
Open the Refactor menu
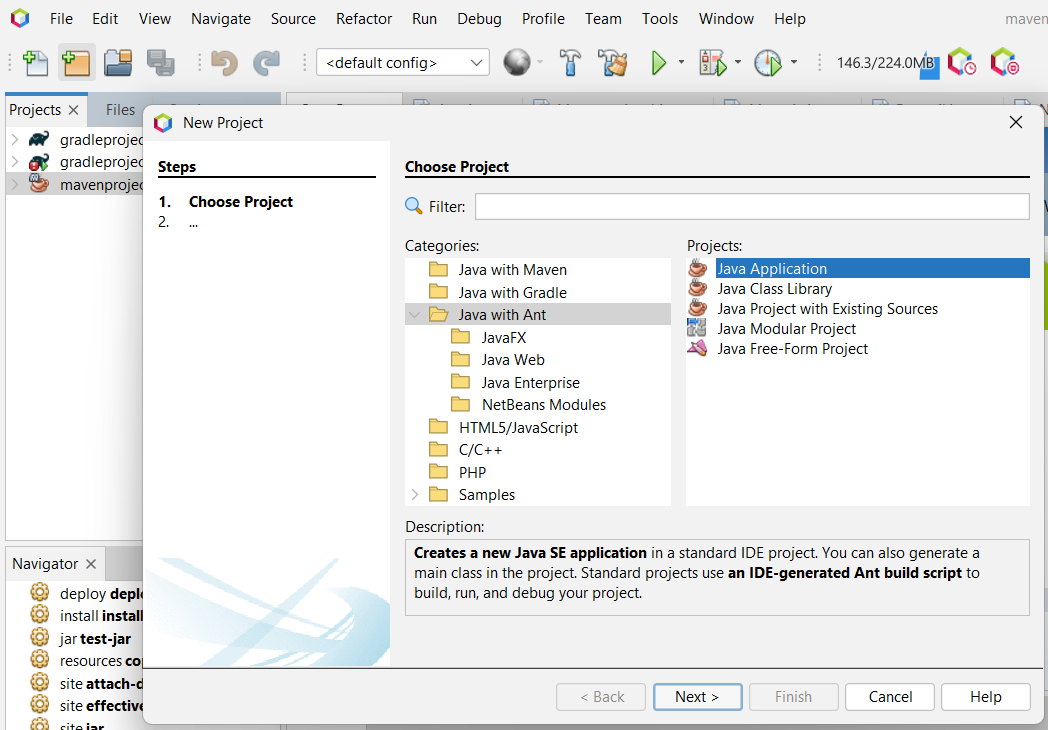[x=364, y=19]
